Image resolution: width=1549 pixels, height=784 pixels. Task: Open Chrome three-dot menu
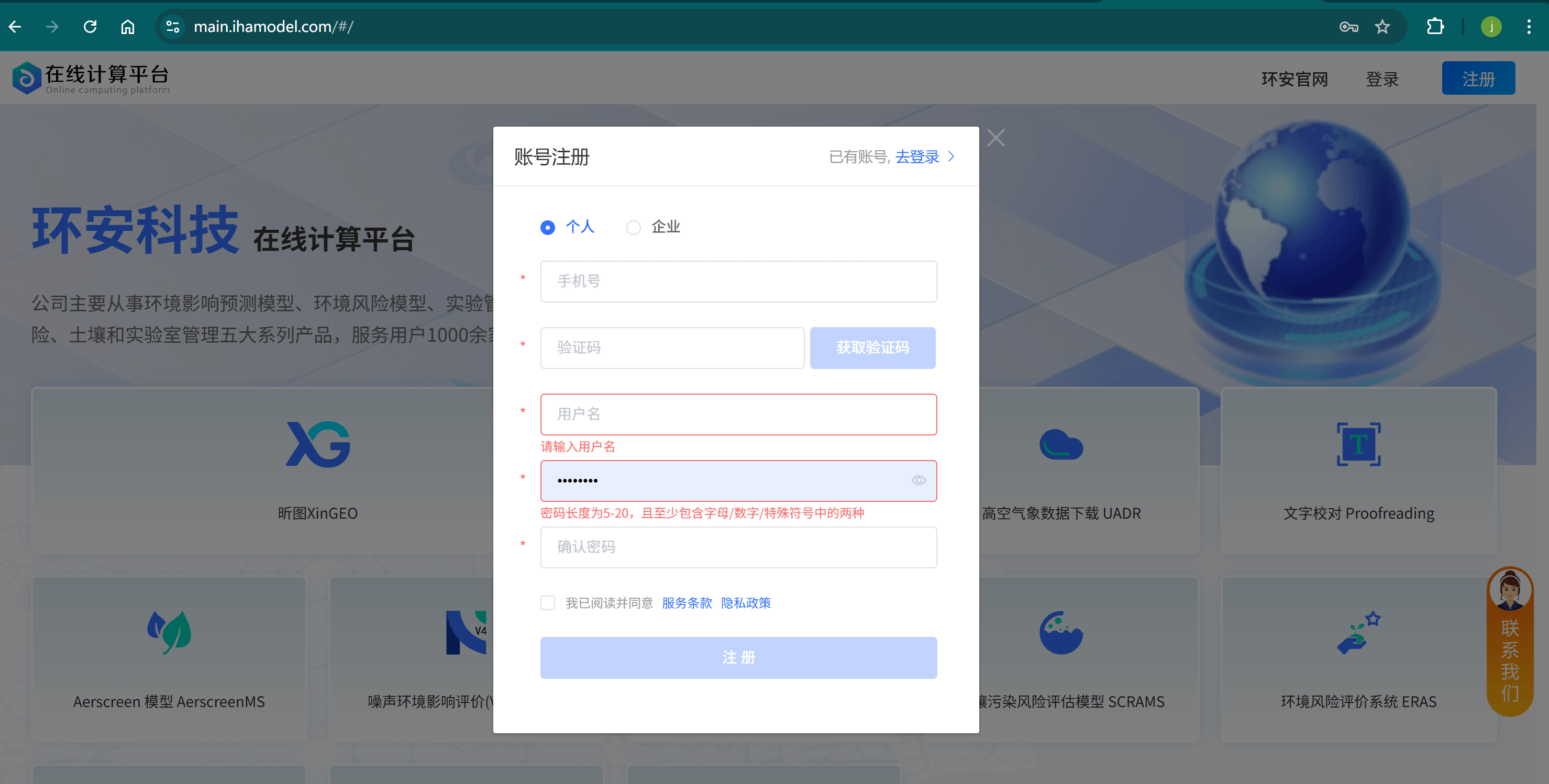click(x=1528, y=27)
